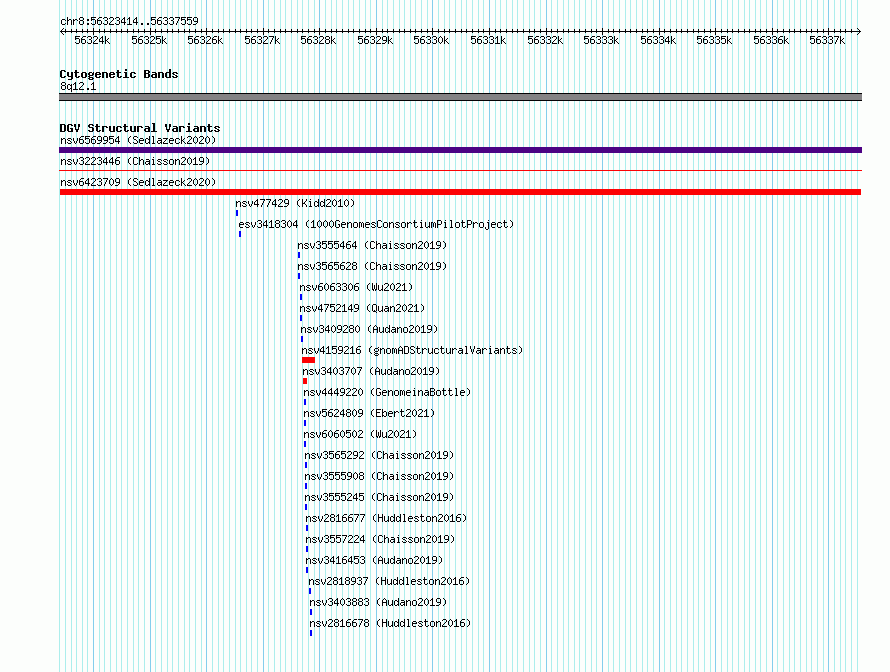Image resolution: width=890 pixels, height=672 pixels.
Task: Click the nsv6569954 (Sedlazeck2020) variant label
Action: pos(138,140)
